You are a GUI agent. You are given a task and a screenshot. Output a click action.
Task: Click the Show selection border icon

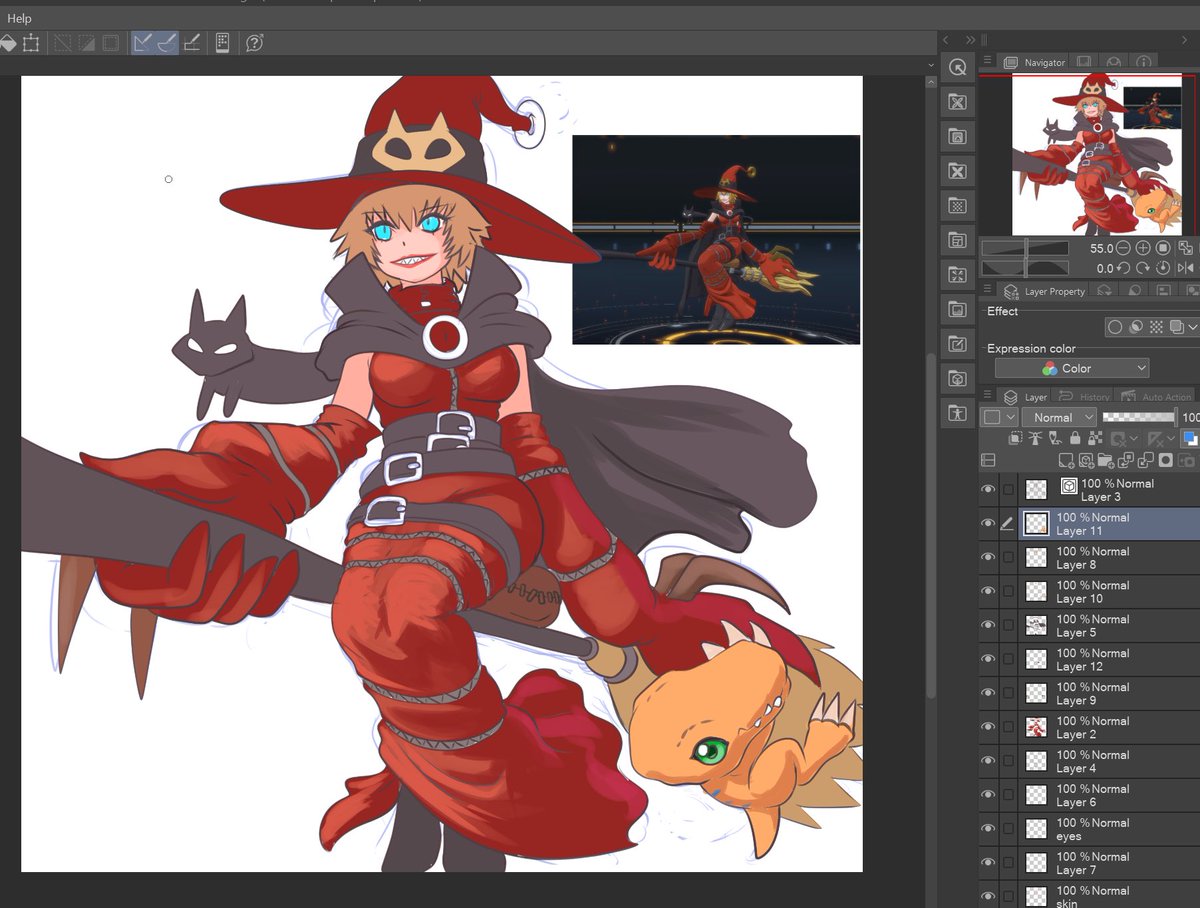(111, 43)
